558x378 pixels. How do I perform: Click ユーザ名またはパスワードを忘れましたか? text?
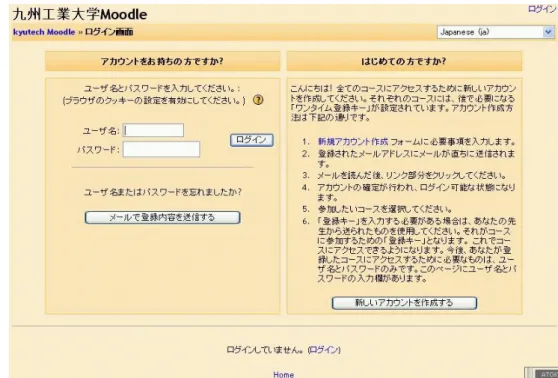163,192
